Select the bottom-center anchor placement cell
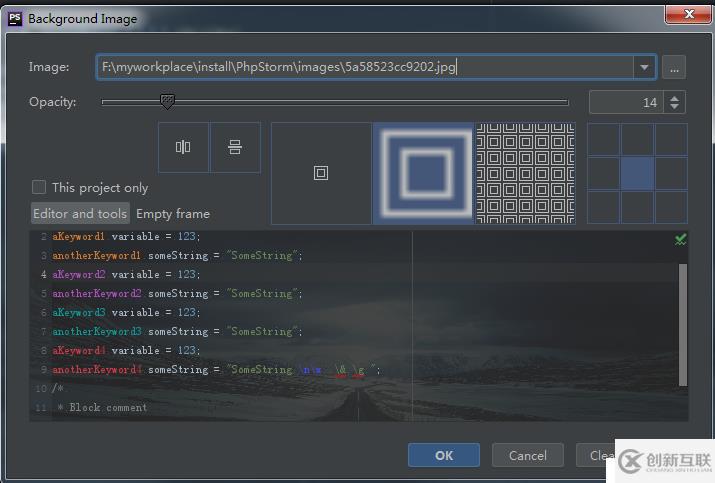Image resolution: width=715 pixels, height=483 pixels. coord(637,207)
